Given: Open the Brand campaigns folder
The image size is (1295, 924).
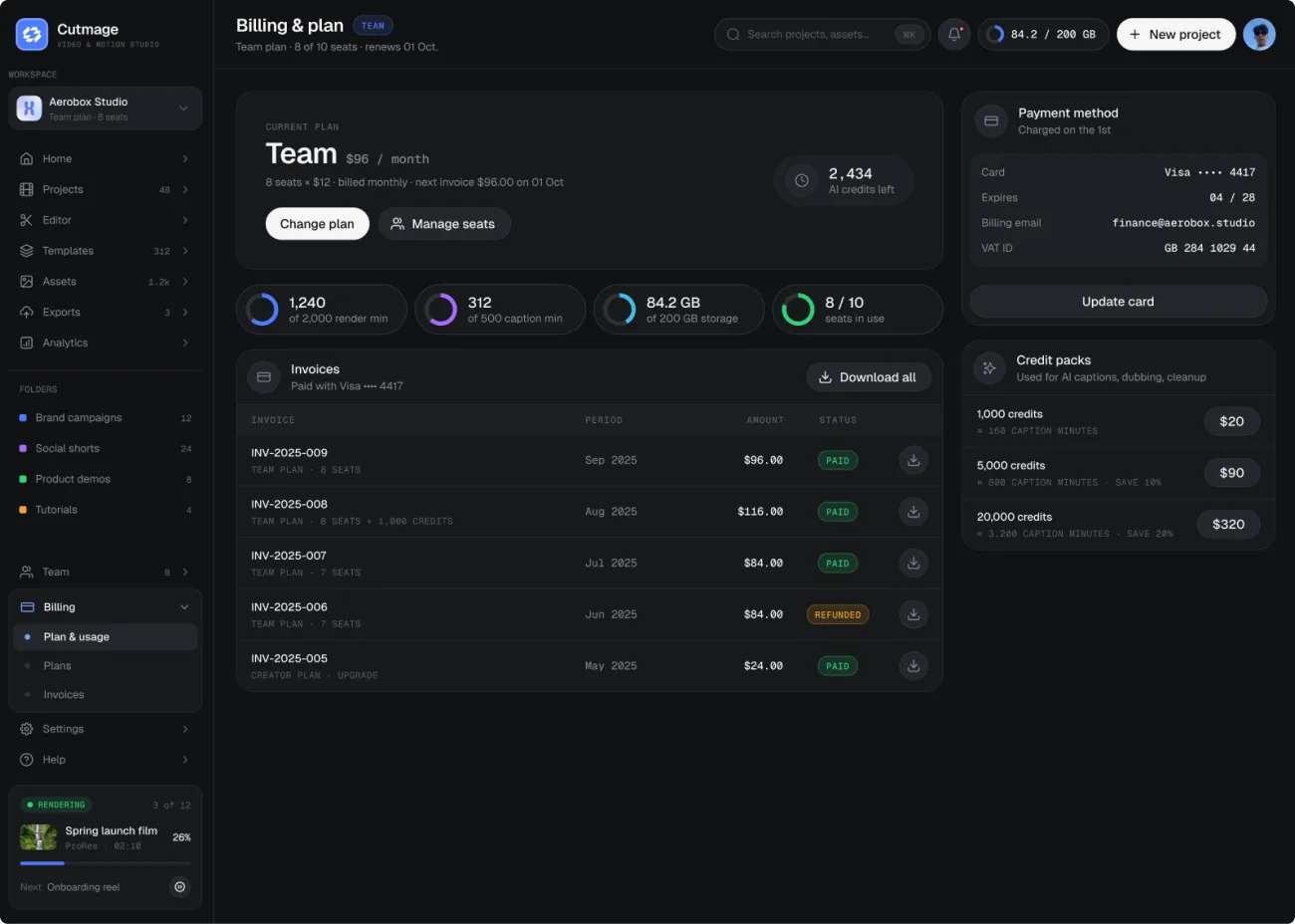Looking at the screenshot, I should (106, 418).
